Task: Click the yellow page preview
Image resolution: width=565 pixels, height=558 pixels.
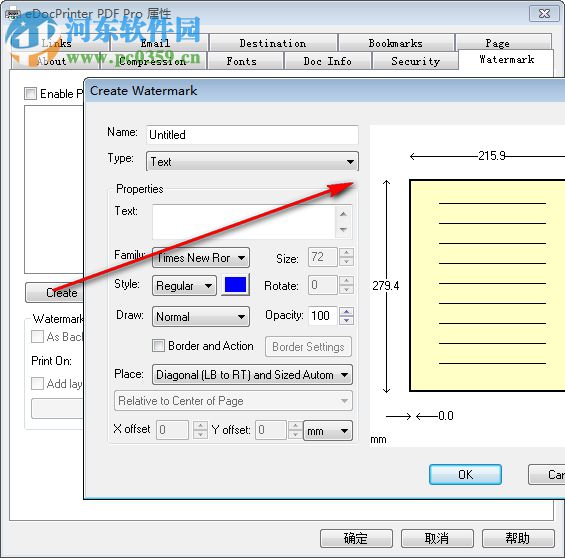Action: point(487,285)
